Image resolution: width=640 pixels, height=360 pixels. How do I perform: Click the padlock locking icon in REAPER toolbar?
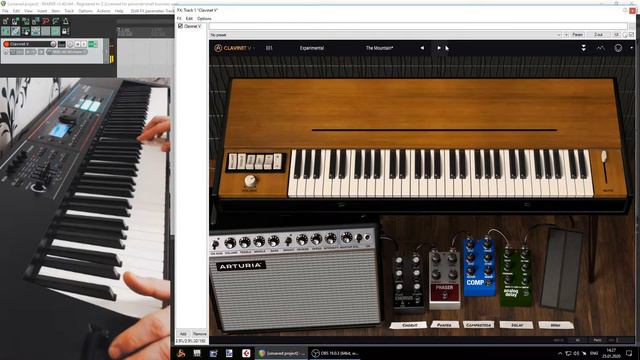[64, 31]
